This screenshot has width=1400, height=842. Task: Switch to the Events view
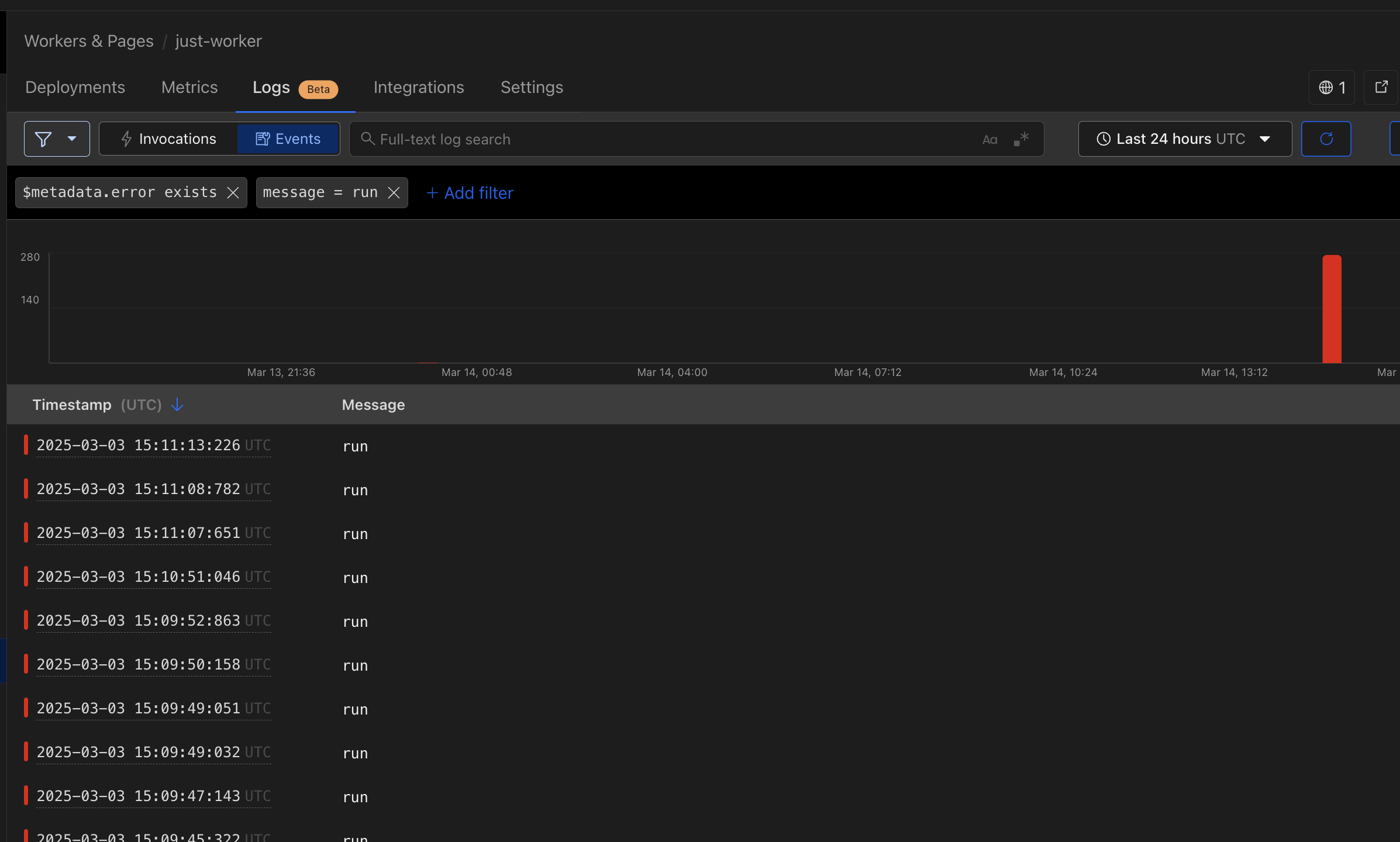click(x=288, y=139)
